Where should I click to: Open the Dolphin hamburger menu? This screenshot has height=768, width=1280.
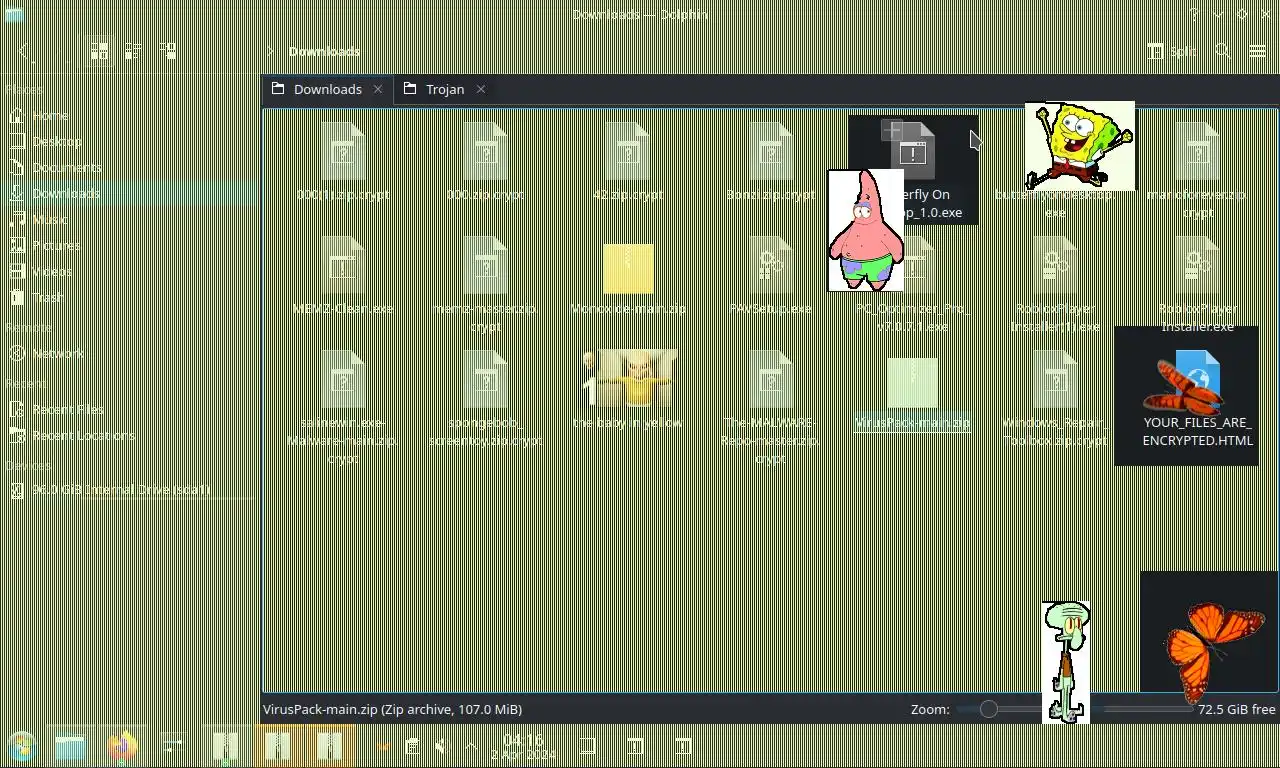[x=1257, y=51]
